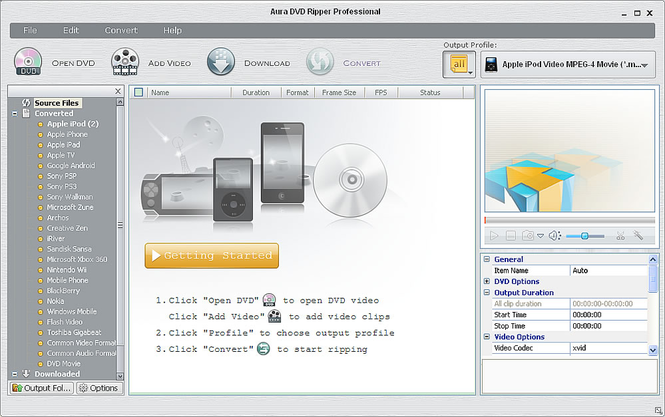
Task: Click the Status column header
Action: coord(430,92)
